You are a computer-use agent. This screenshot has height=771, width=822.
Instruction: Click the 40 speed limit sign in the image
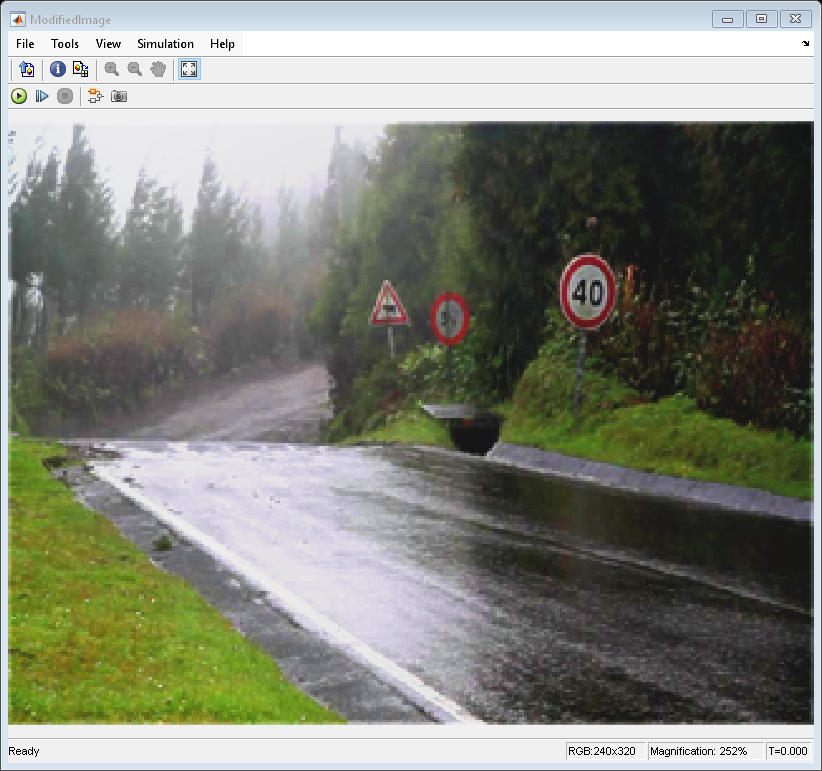[x=588, y=292]
